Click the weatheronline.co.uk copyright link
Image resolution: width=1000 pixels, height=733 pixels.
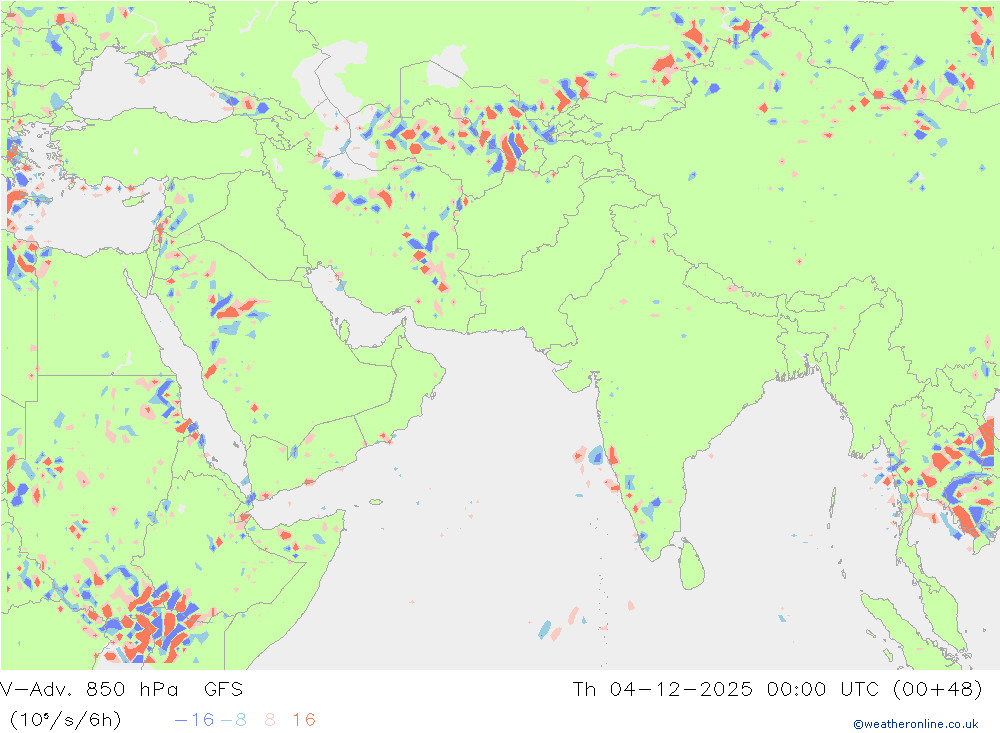916,724
